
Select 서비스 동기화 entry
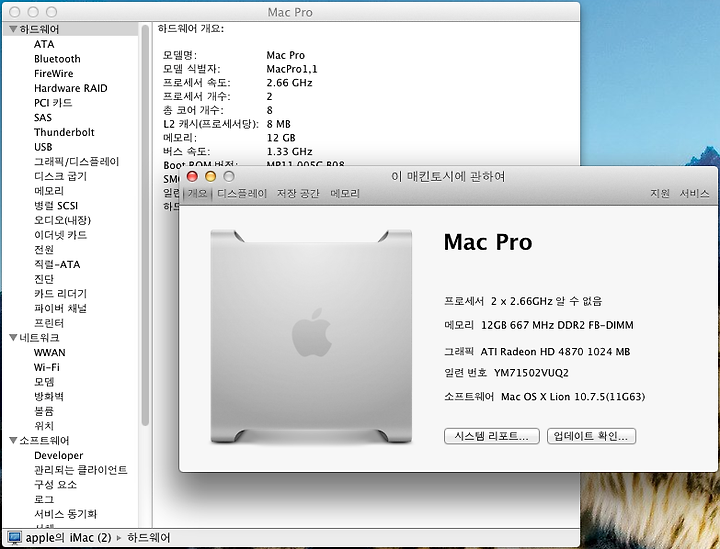[65, 514]
